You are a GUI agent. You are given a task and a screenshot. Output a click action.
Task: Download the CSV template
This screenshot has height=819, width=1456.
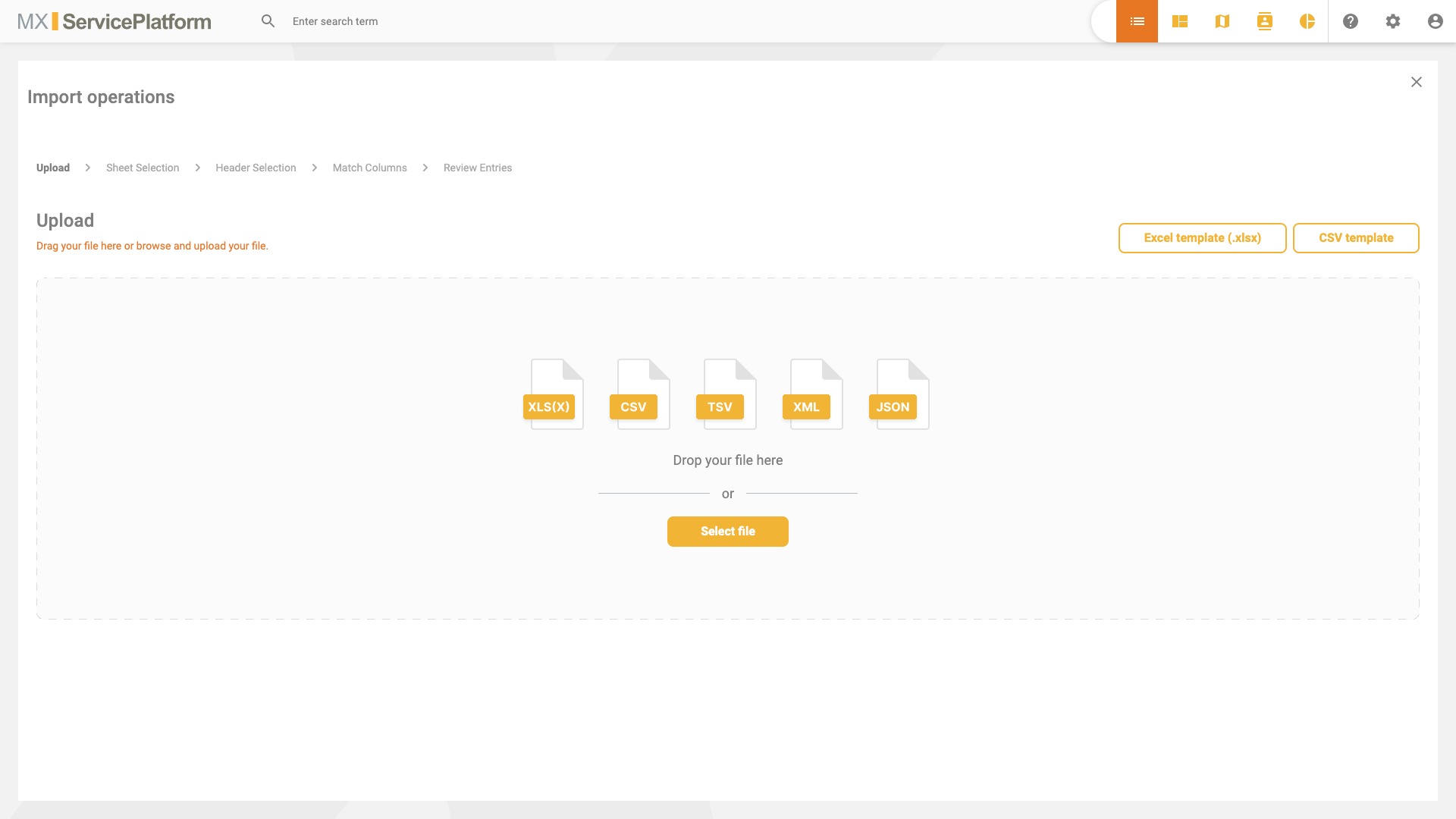point(1356,238)
